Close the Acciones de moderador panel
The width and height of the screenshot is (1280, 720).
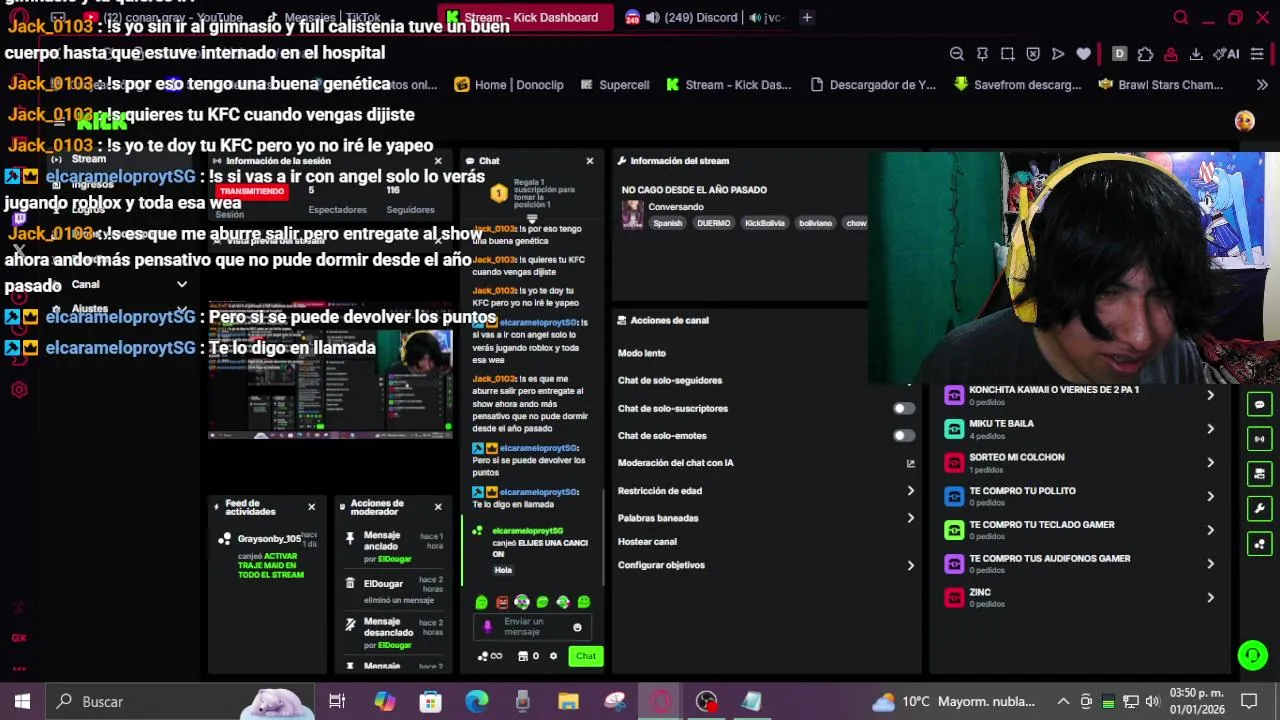[437, 507]
